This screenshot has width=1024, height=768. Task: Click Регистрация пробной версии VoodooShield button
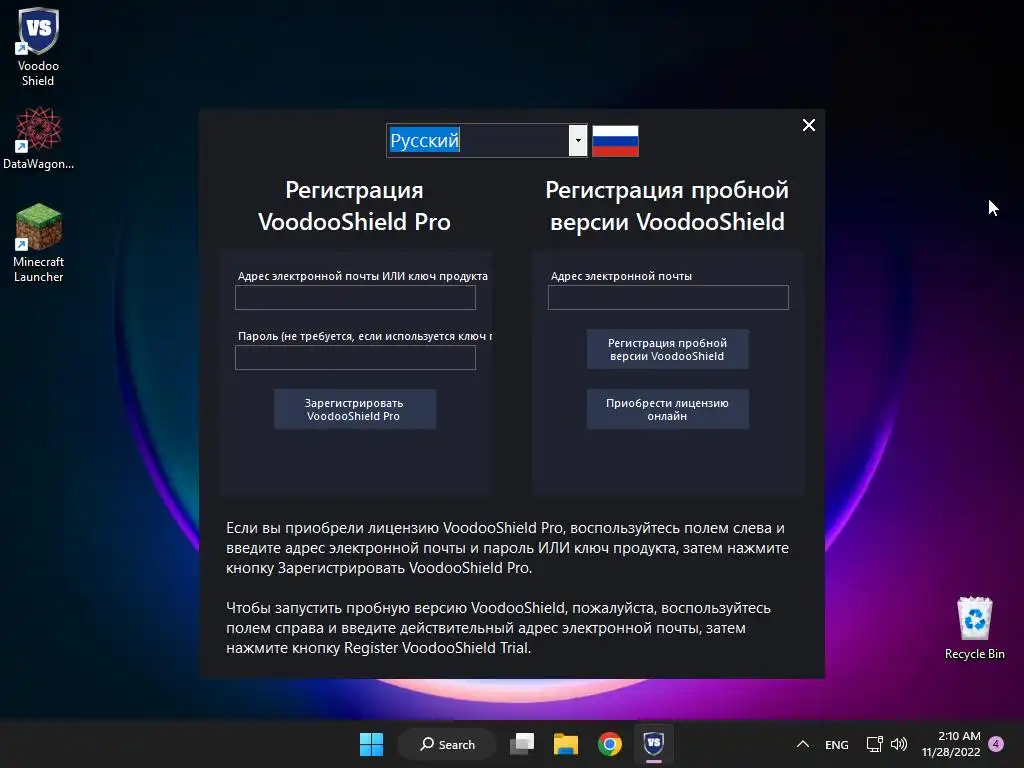[667, 349]
